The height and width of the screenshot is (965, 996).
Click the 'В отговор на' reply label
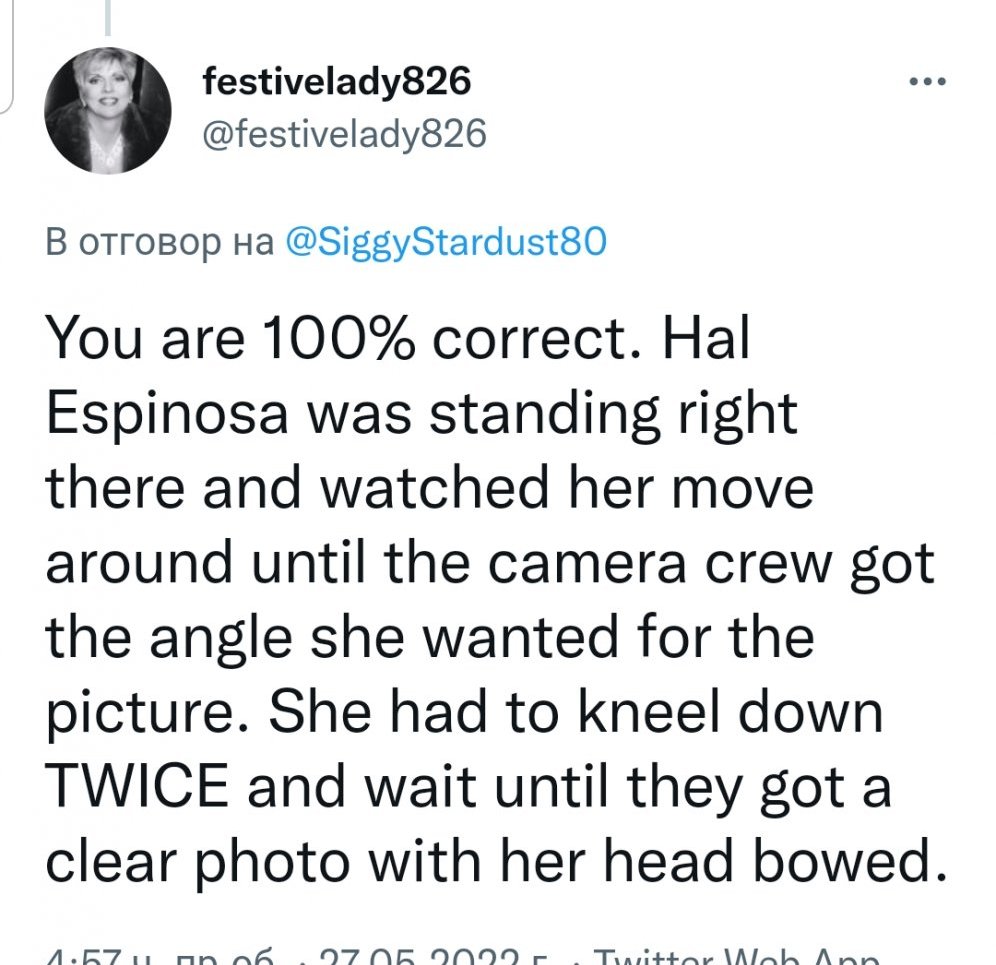(159, 242)
